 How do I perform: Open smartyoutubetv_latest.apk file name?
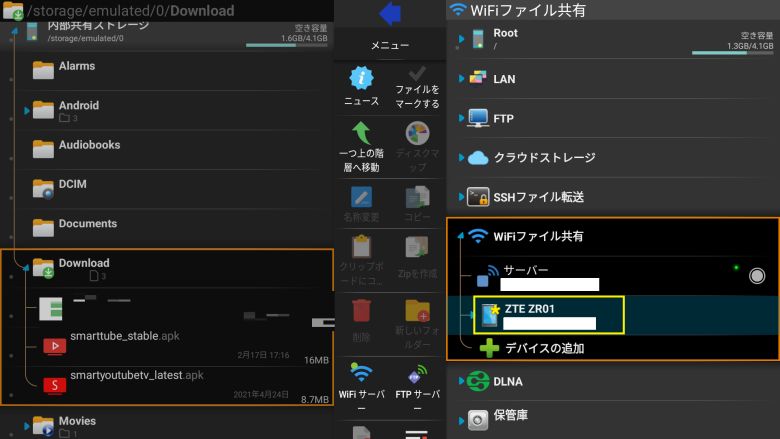137,375
